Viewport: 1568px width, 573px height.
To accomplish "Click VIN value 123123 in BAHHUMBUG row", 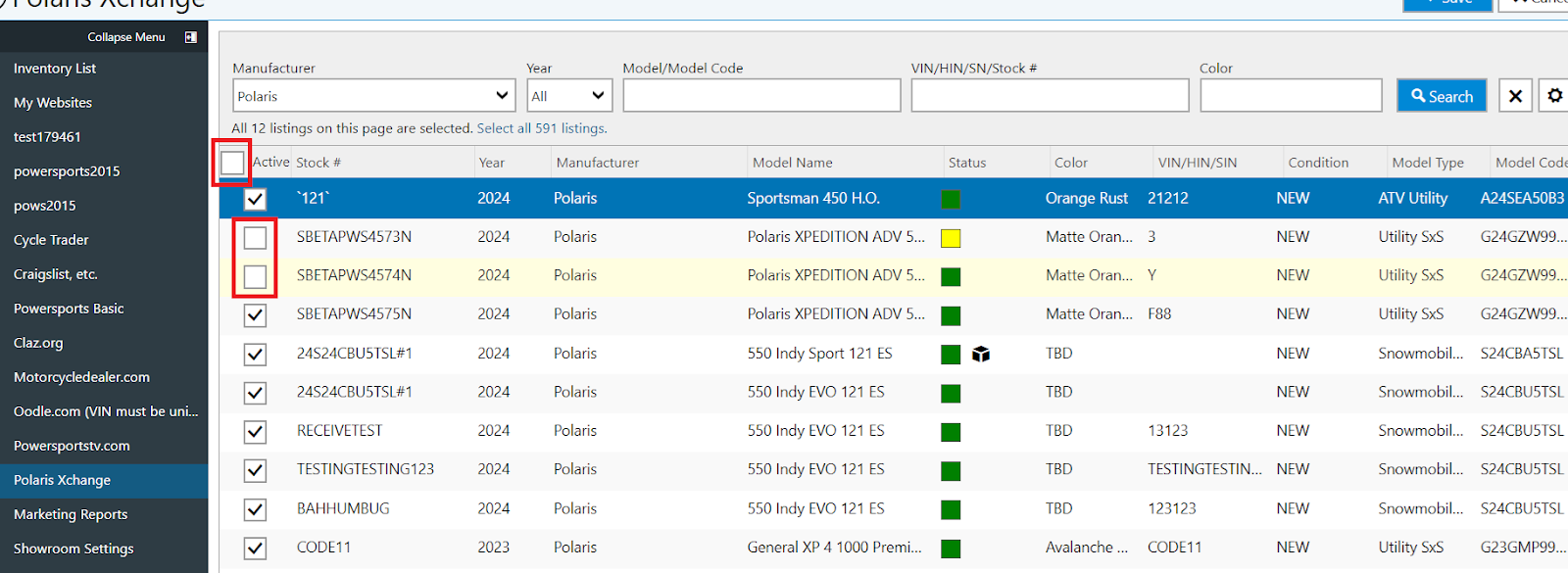I will (x=1172, y=508).
